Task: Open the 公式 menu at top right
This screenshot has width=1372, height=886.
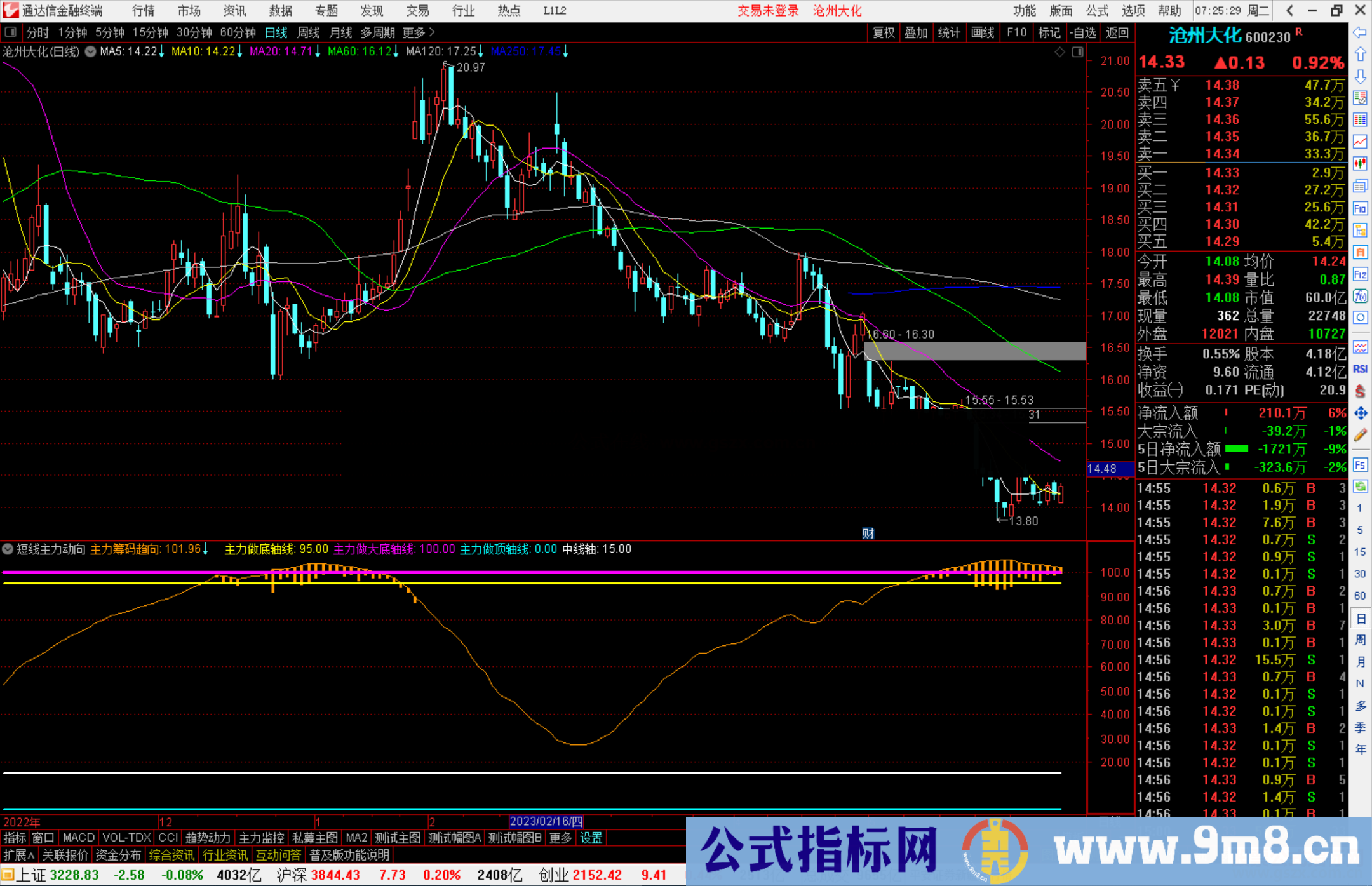Action: coord(1096,10)
